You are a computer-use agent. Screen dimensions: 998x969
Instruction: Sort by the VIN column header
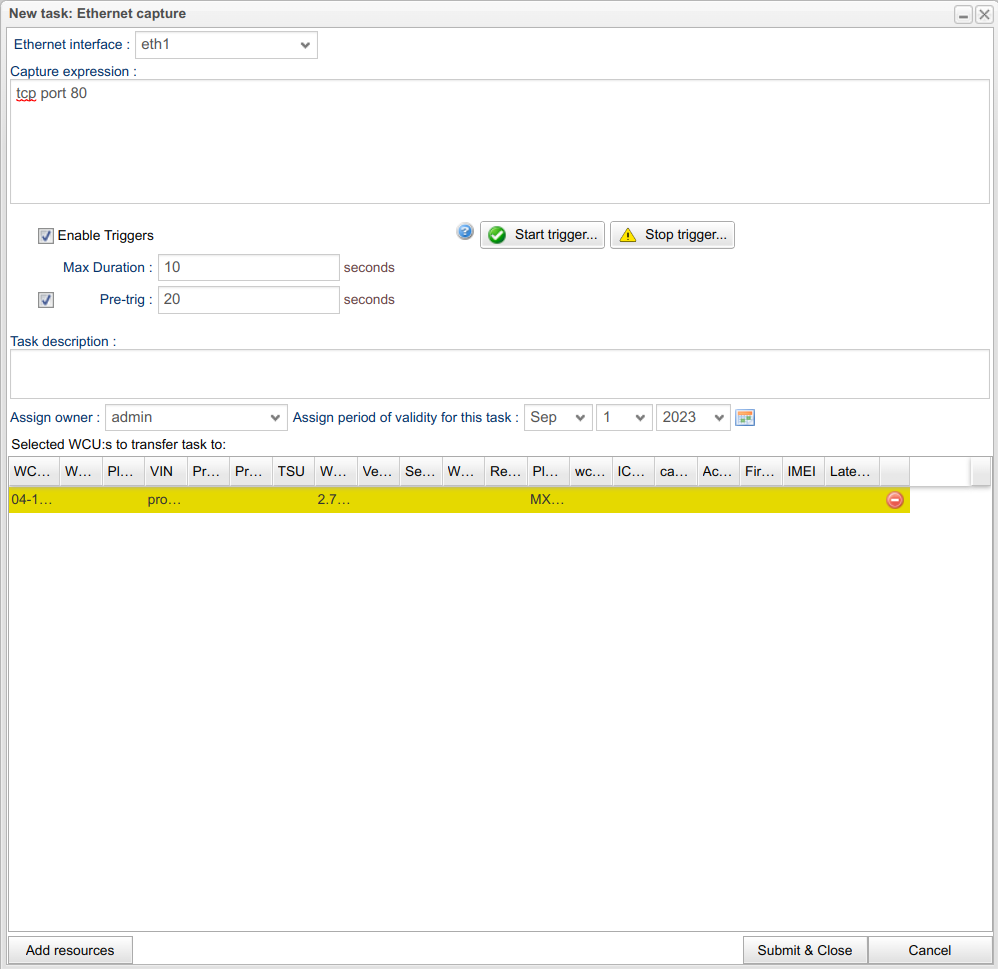[x=165, y=471]
